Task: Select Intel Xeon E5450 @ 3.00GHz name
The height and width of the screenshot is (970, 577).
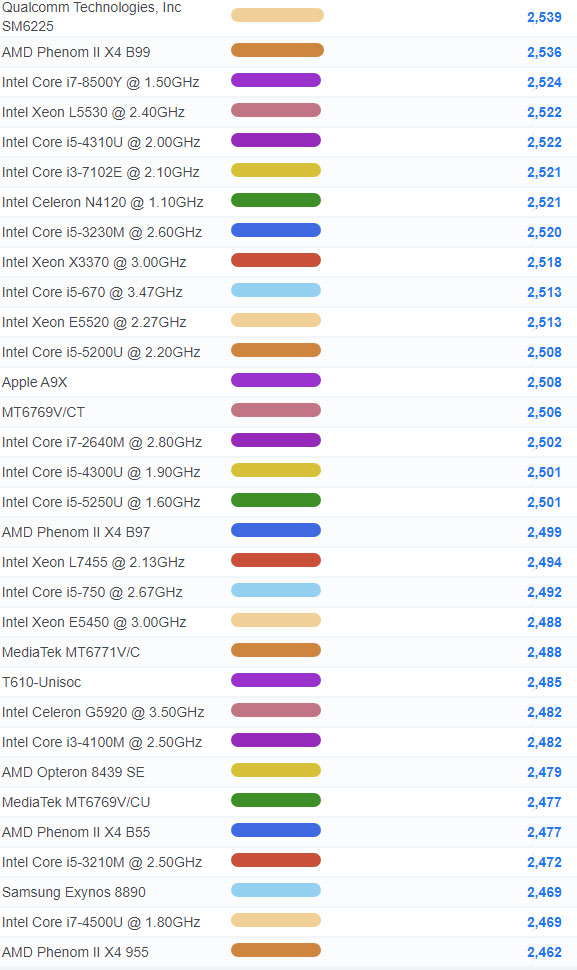Action: coord(94,622)
